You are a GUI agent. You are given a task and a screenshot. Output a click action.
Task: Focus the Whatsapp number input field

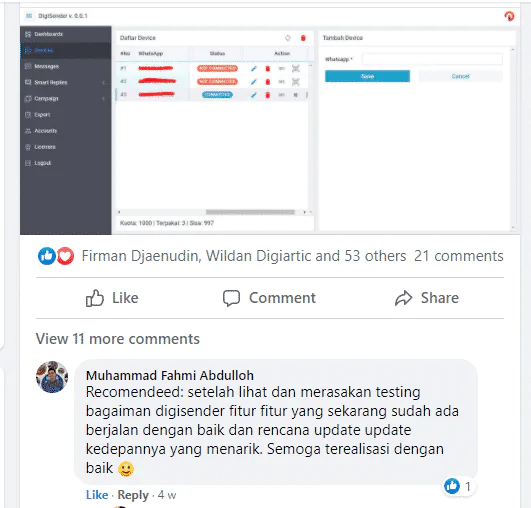pos(432,59)
